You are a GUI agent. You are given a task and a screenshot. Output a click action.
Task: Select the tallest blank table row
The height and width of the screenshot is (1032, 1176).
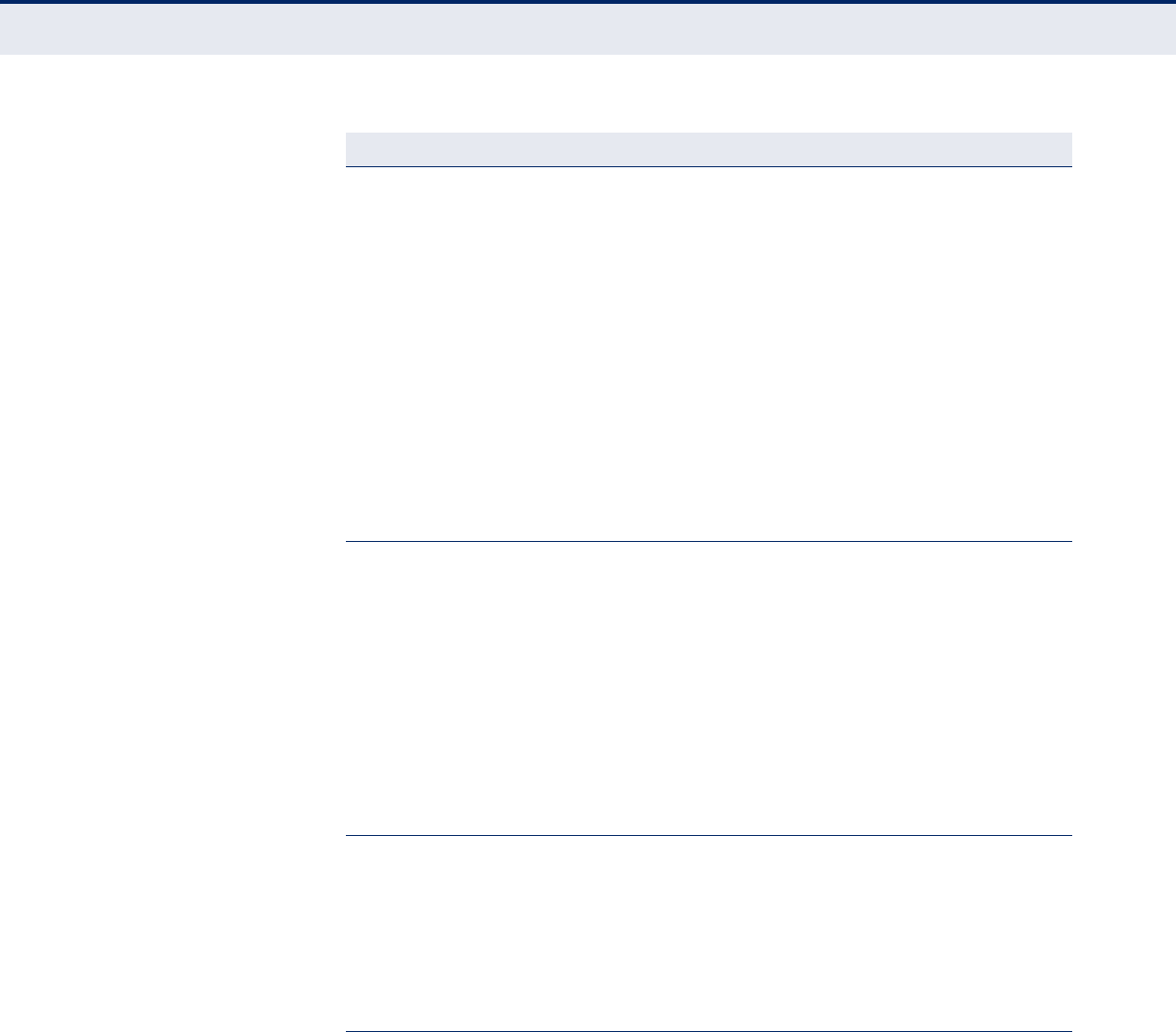coord(708,355)
